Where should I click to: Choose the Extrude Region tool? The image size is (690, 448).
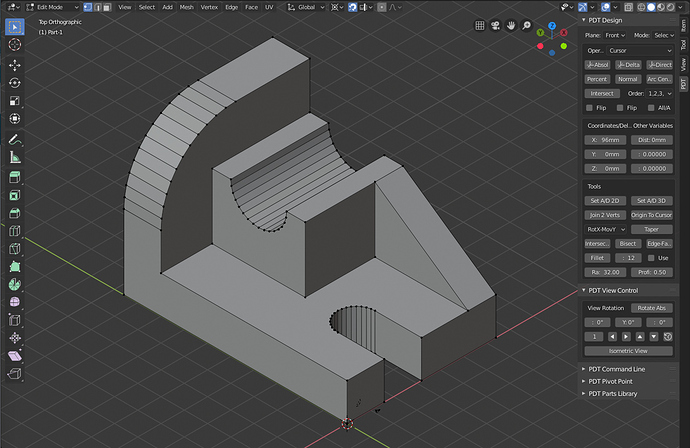point(15,177)
